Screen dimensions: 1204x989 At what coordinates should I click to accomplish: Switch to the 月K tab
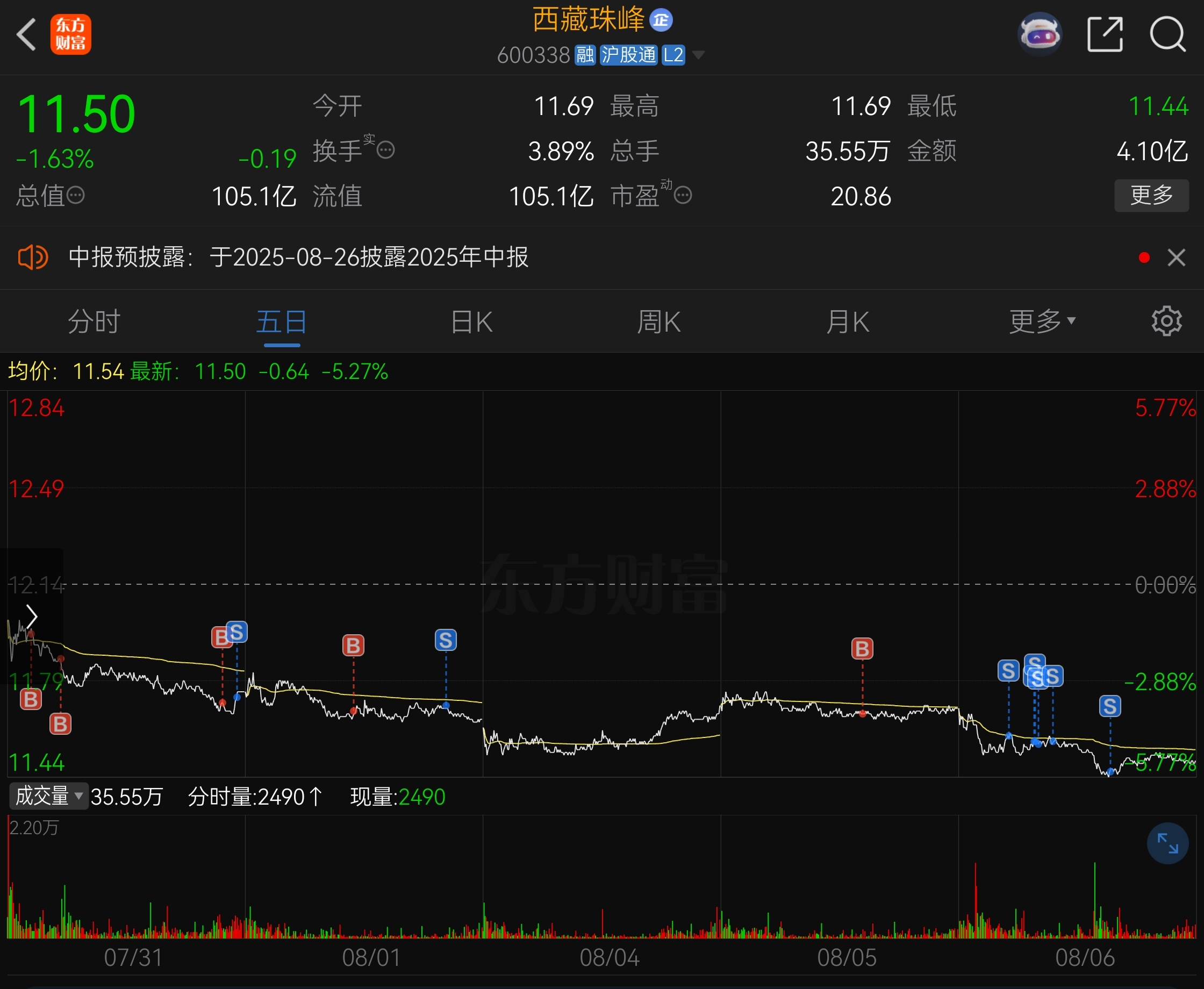click(848, 322)
